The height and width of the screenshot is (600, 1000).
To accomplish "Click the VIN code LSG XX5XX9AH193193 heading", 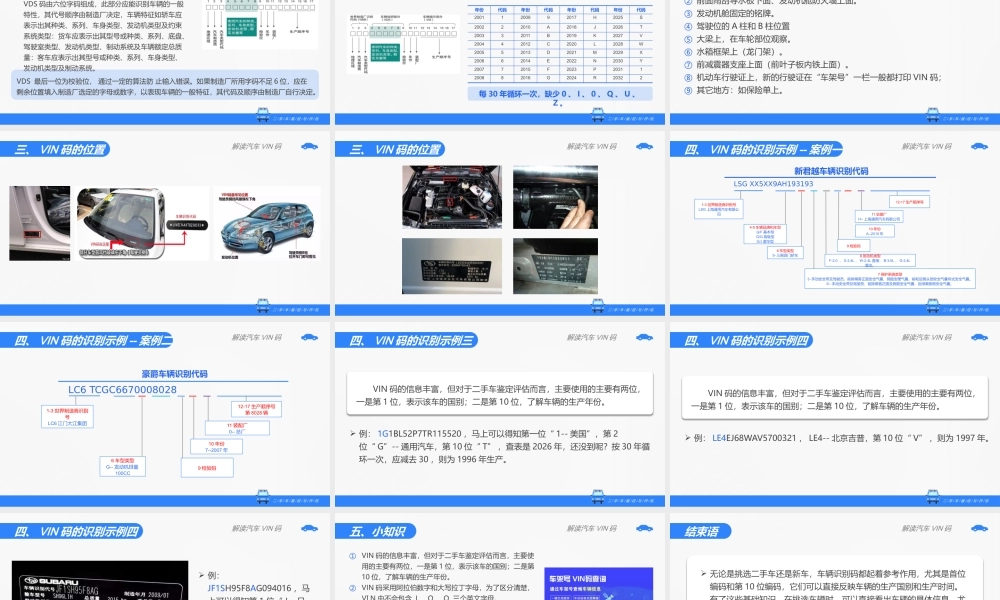I will coord(773,184).
